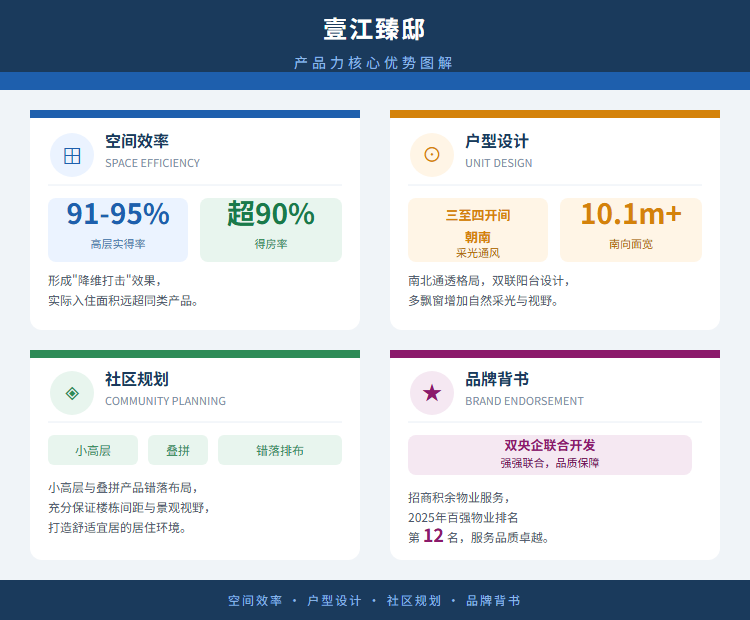
Task: Click the 10.1m+ 南向面宽 box
Action: [x=631, y=230]
